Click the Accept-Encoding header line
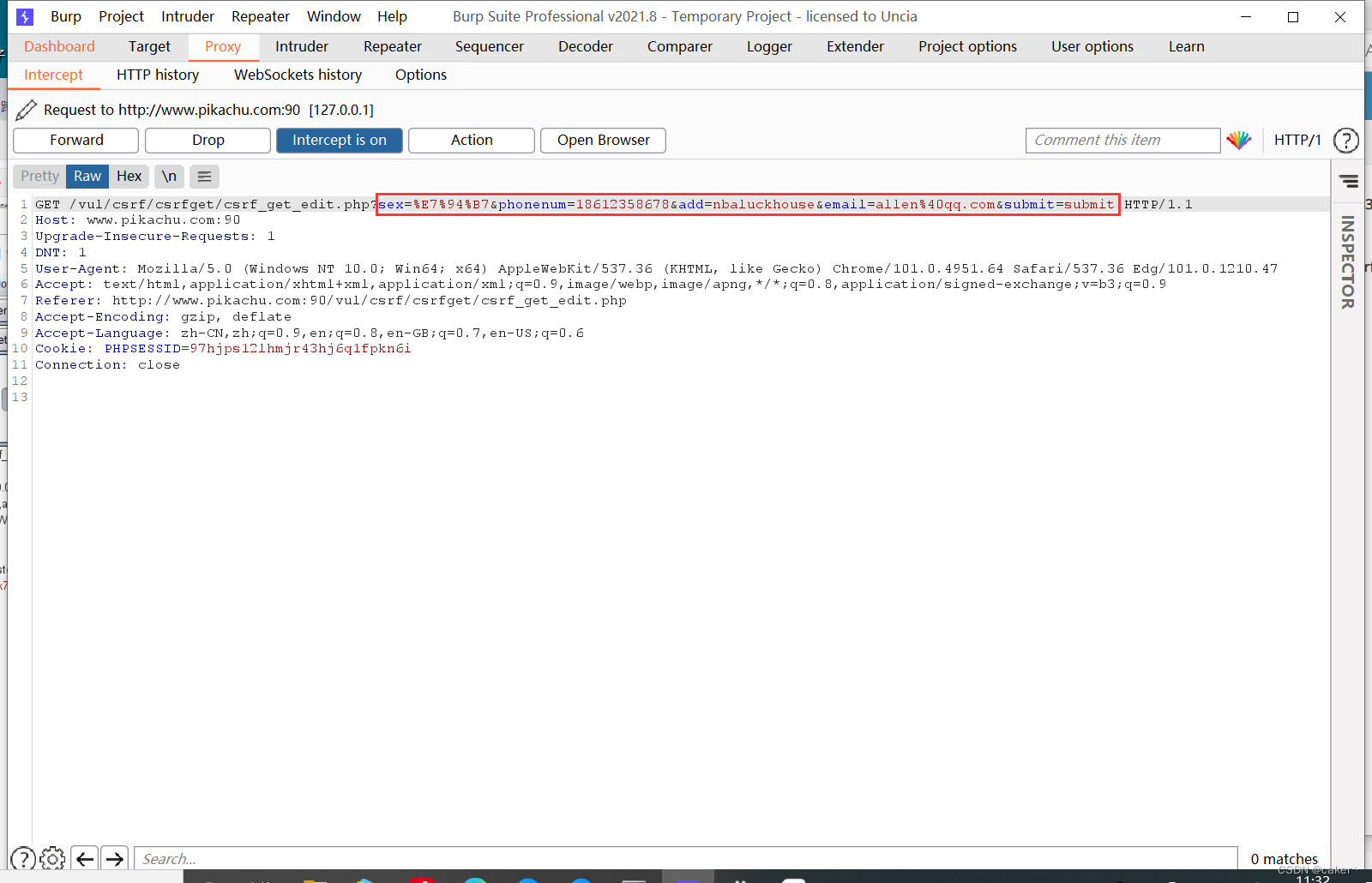This screenshot has height=883, width=1372. point(163,317)
